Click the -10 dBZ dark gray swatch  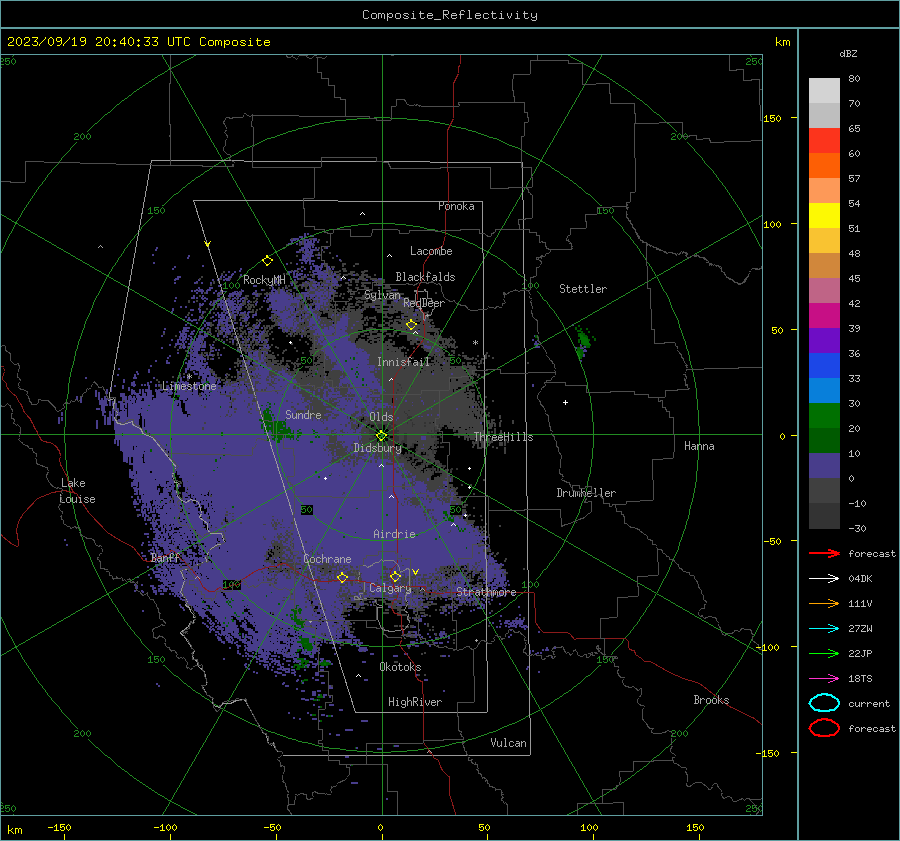pos(824,516)
